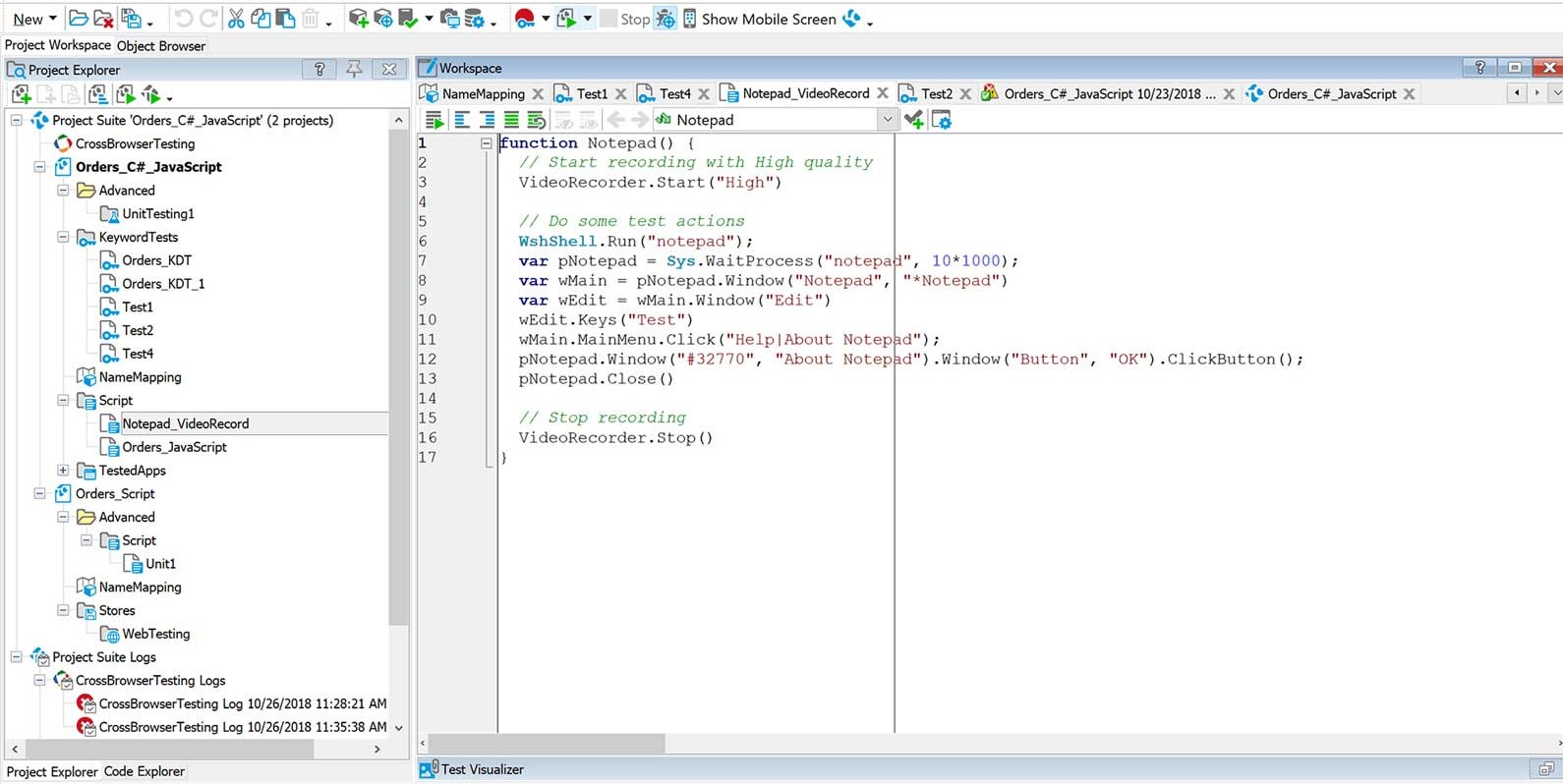
Task: Collapse the function Notepad code fold marker
Action: [486, 143]
